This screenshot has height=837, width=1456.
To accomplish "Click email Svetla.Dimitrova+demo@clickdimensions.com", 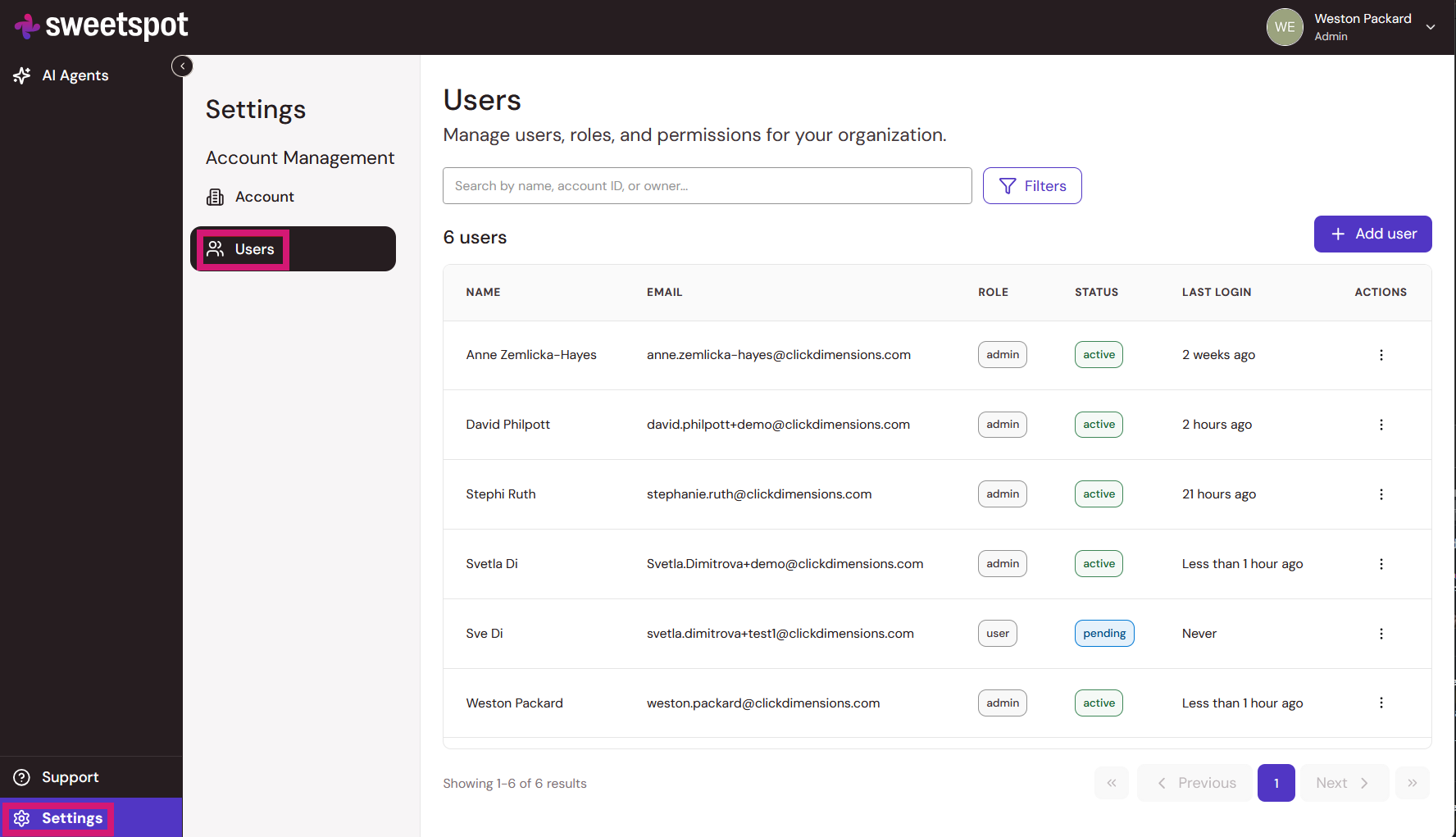I will point(785,564).
